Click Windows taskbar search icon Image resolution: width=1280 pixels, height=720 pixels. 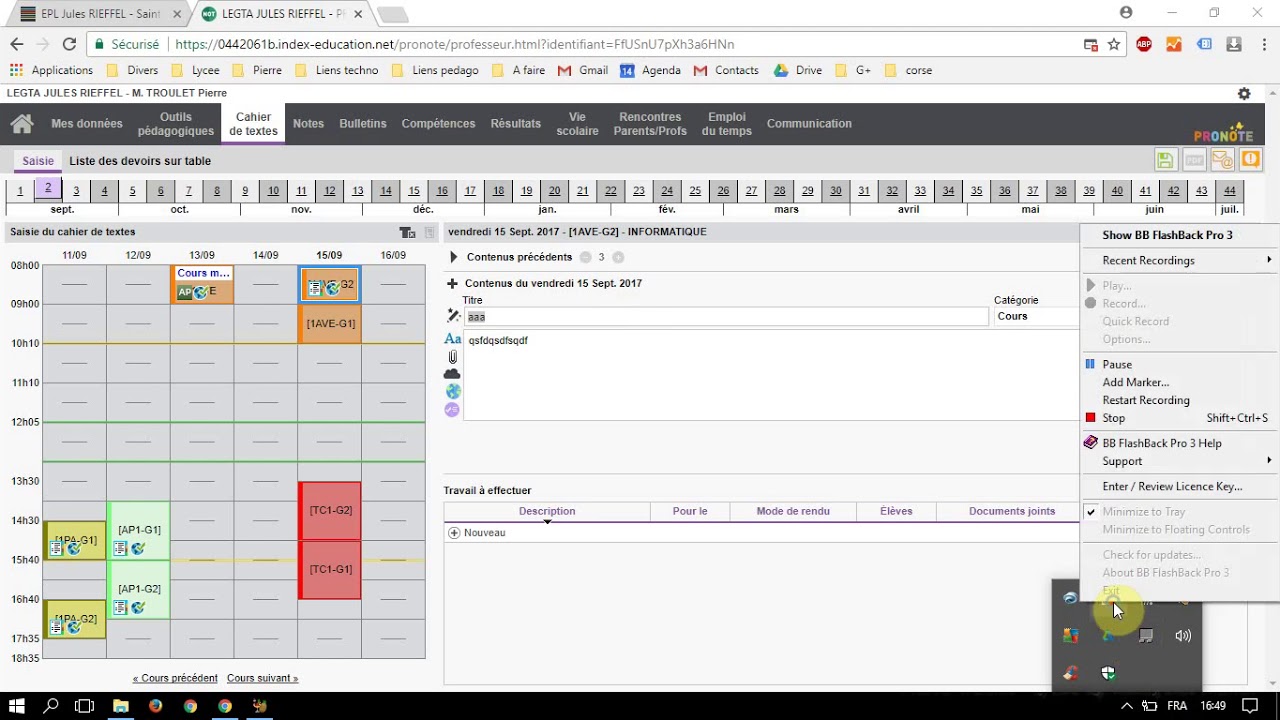coord(51,706)
